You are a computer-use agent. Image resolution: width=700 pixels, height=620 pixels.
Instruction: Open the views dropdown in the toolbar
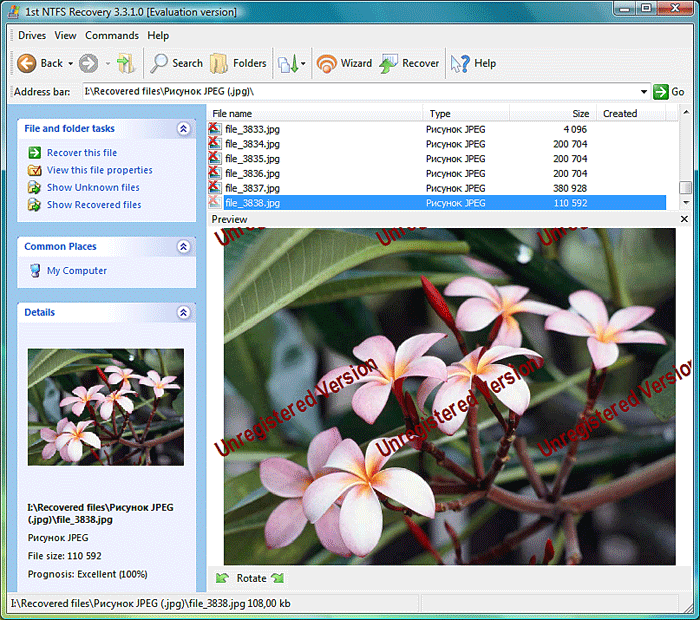click(x=303, y=64)
